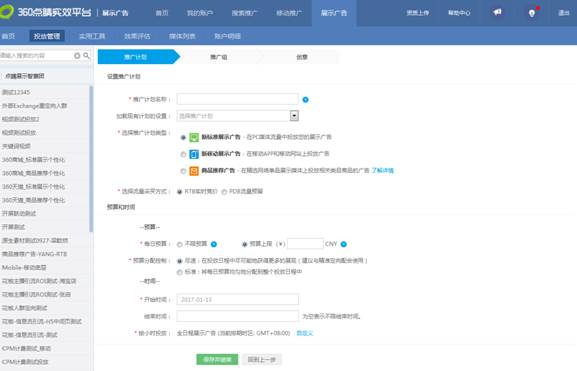Open the first sidebar item starting with 'CPM'
The height and width of the screenshot is (371, 577).
pos(26,348)
